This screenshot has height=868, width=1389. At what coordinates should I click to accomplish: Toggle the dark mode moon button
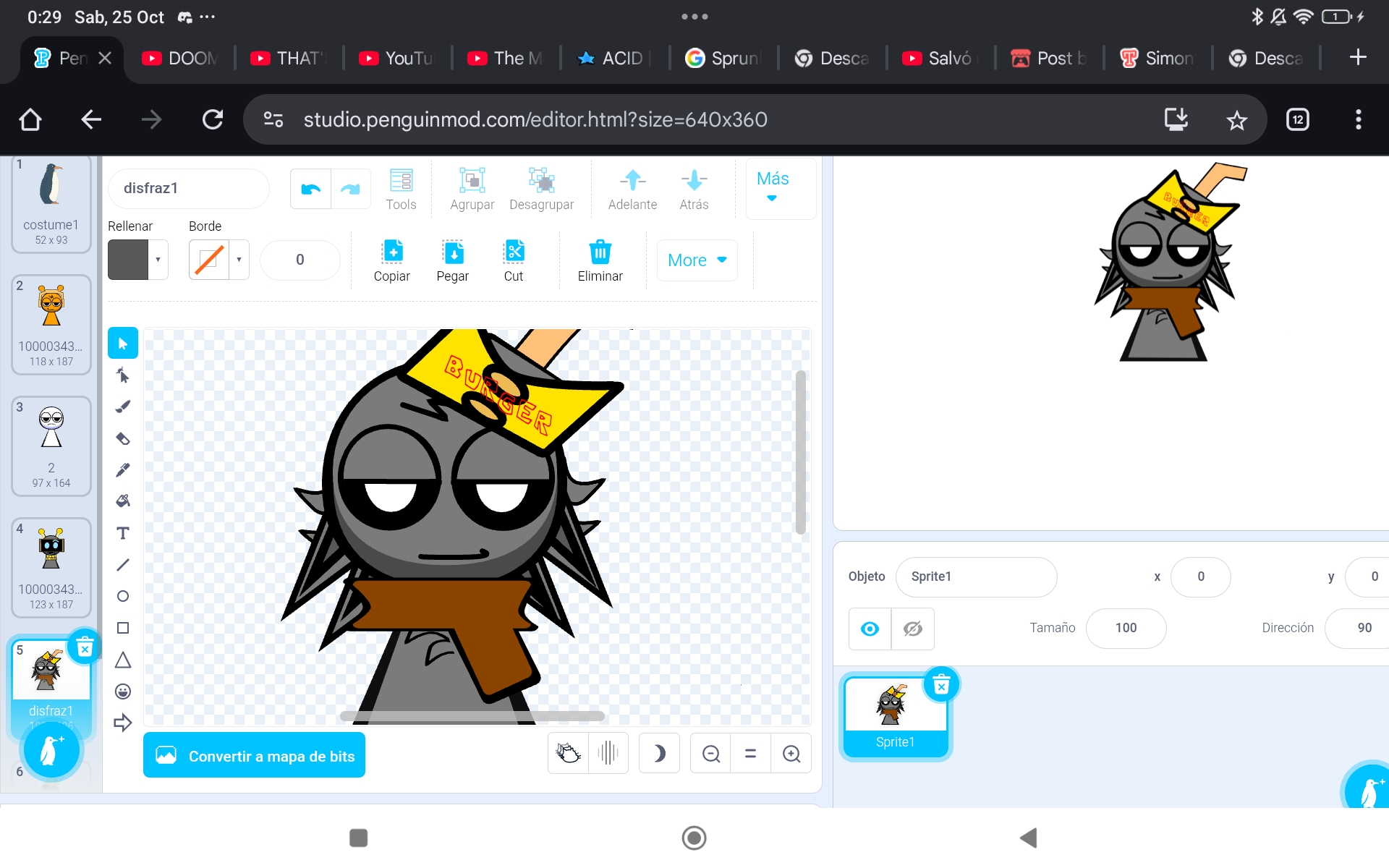tap(659, 754)
